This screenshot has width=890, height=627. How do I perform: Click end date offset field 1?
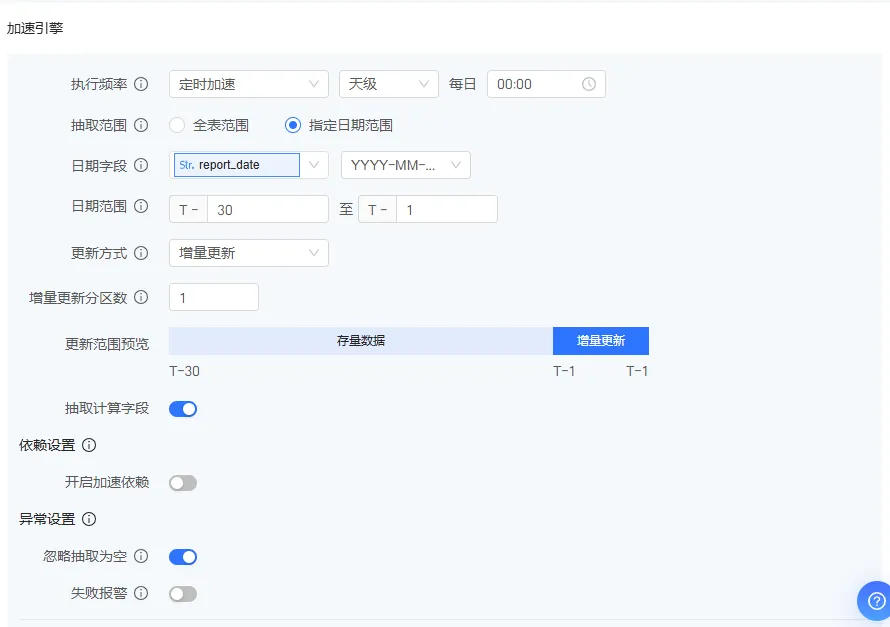[447, 209]
